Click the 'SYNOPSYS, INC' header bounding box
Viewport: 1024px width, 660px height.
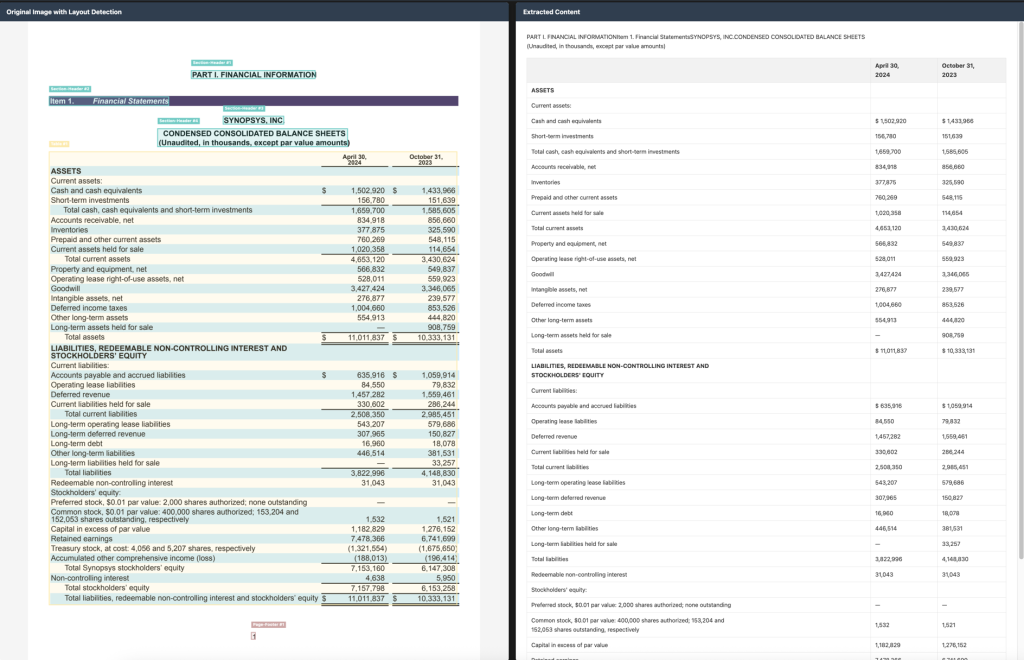tap(253, 120)
